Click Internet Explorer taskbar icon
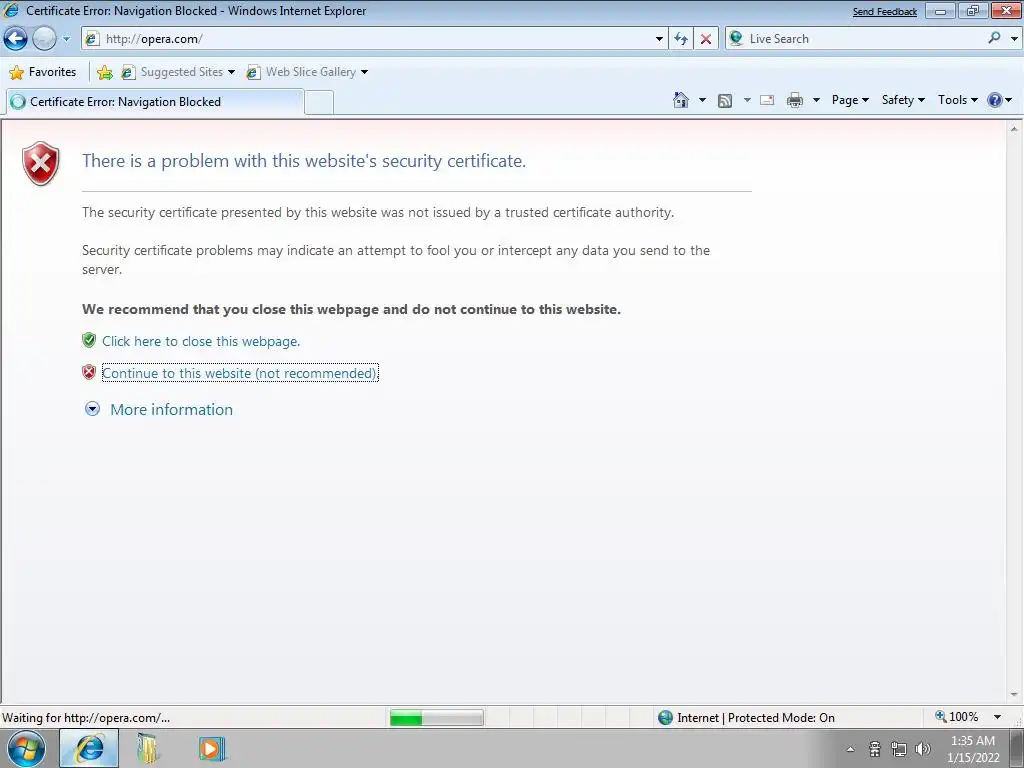Screen dimensions: 1024x768 [x=89, y=749]
